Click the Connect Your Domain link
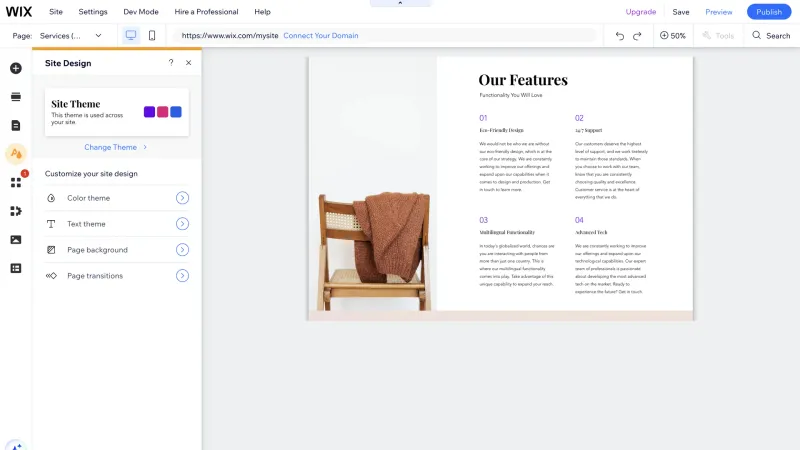 pos(321,36)
